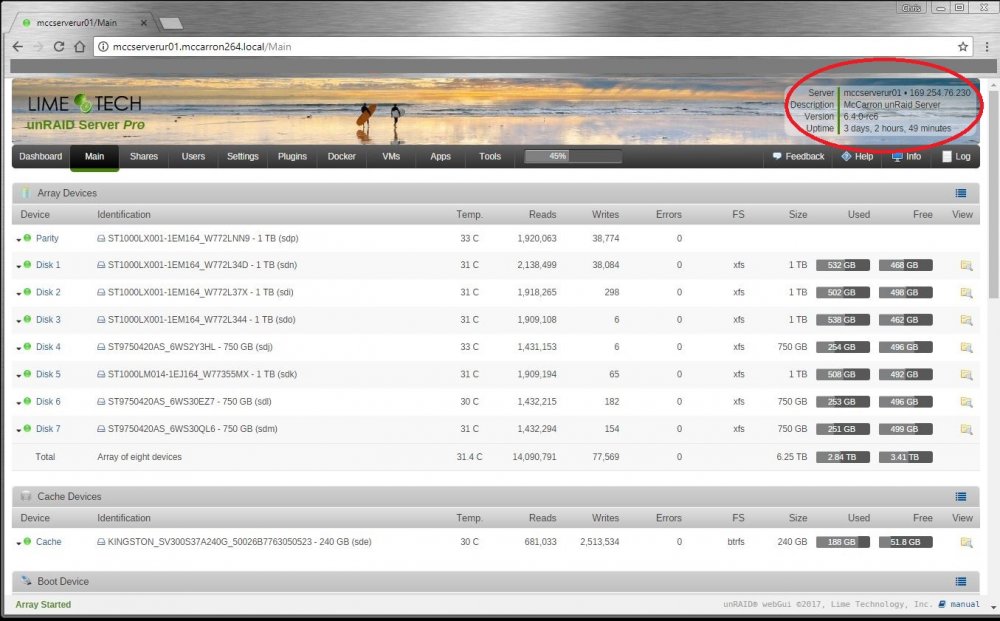
Task: Click the page vertical scrollbar
Action: pyautogui.click(x=994, y=194)
